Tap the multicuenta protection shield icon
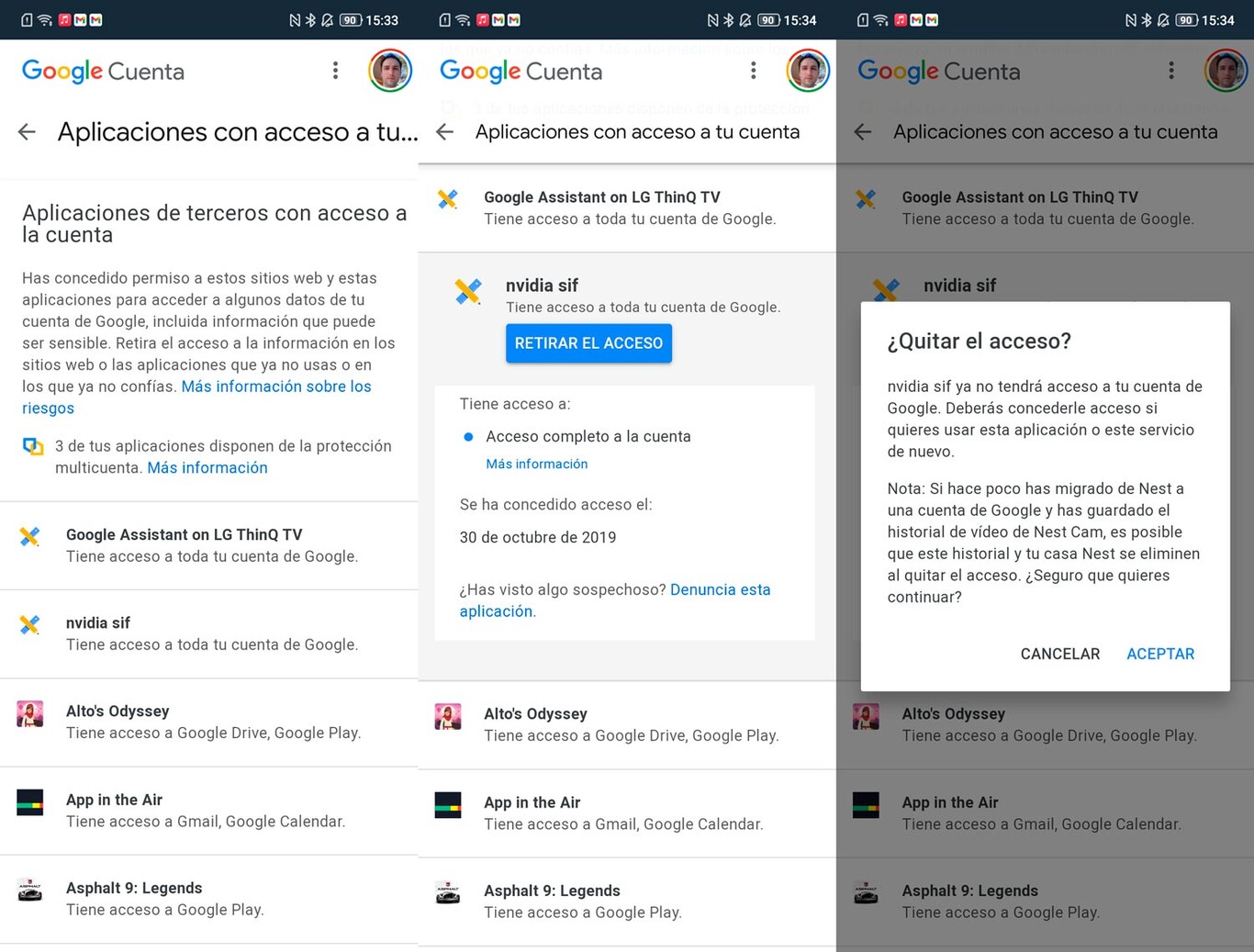Viewport: 1254px width, 952px height. (33, 446)
